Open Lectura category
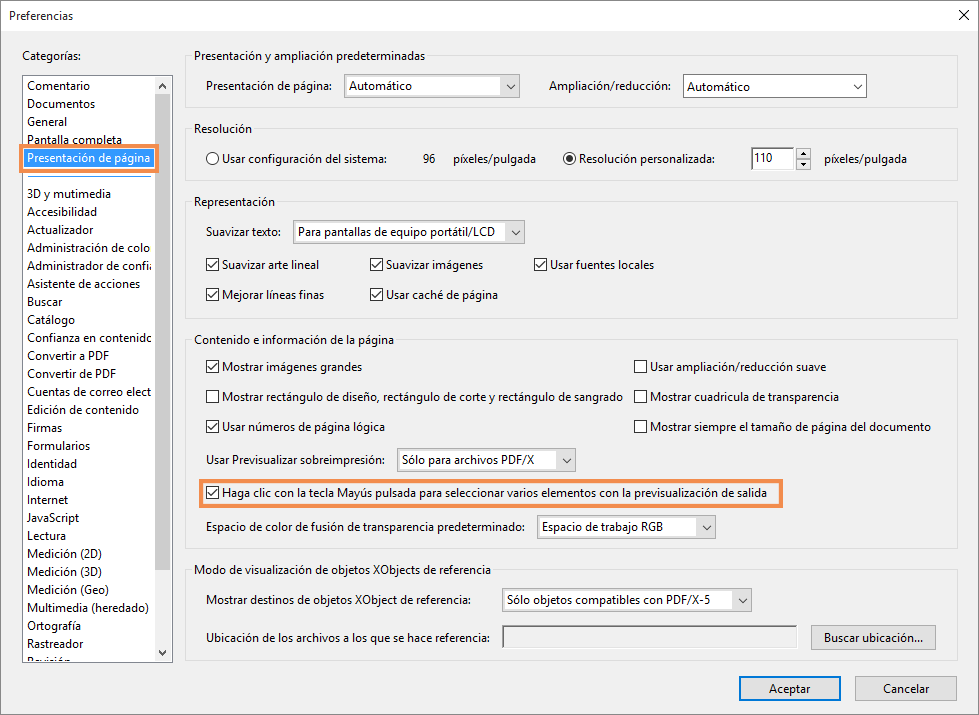 tap(46, 536)
